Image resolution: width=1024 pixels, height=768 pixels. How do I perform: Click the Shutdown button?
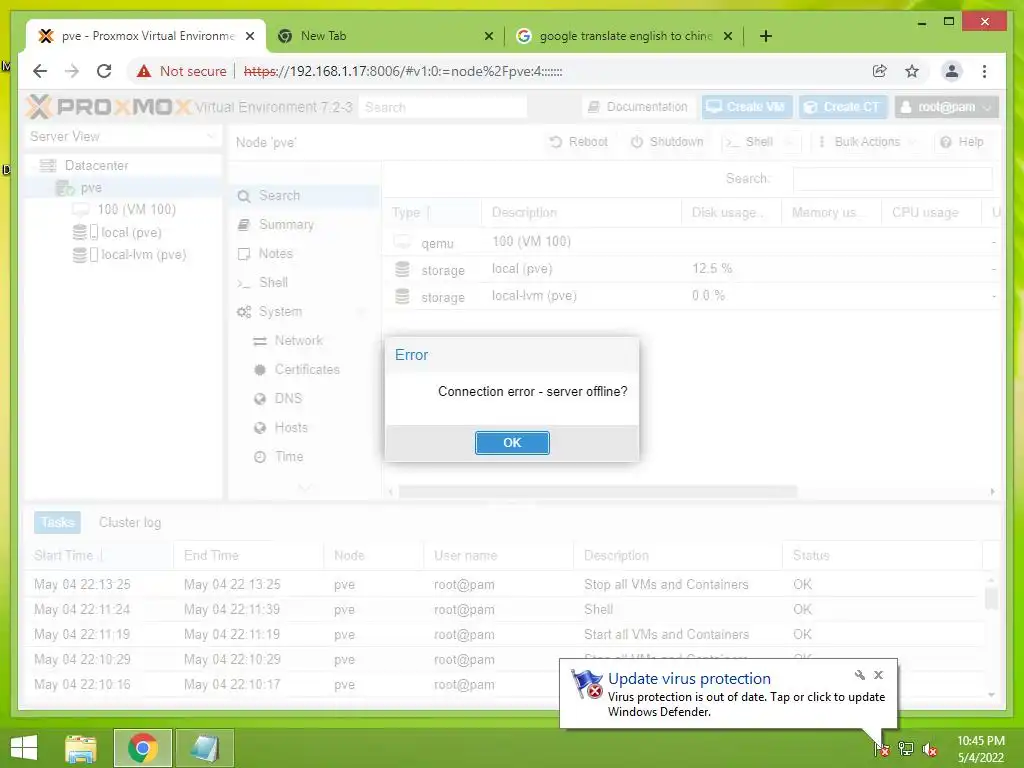[667, 142]
